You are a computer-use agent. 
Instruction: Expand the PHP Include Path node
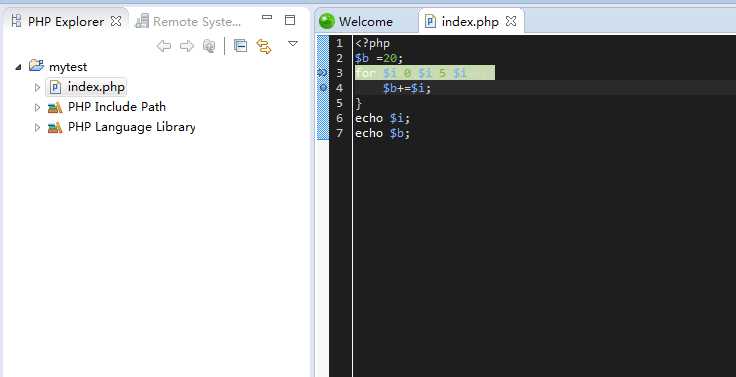click(x=38, y=107)
